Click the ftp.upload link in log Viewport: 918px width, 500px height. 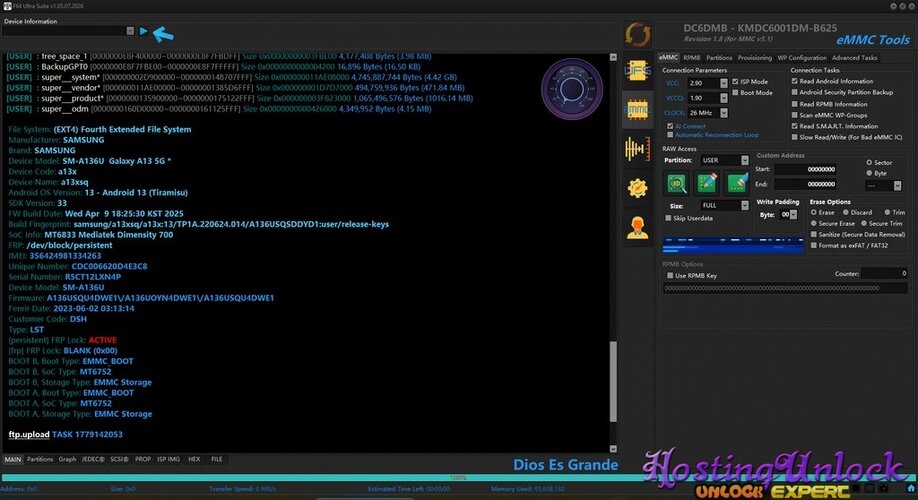tap(29, 434)
